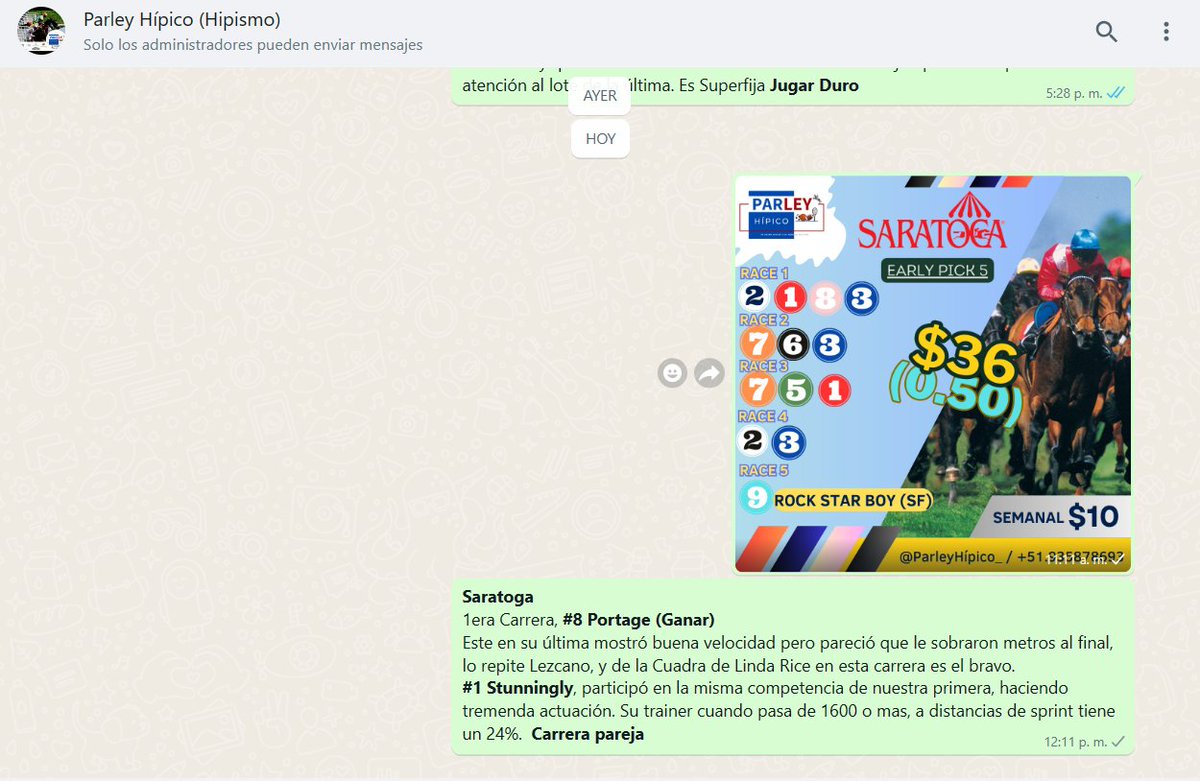Viewport: 1200px width, 781px height.
Task: Click the black number 6 circle in Race 2
Action: (793, 345)
